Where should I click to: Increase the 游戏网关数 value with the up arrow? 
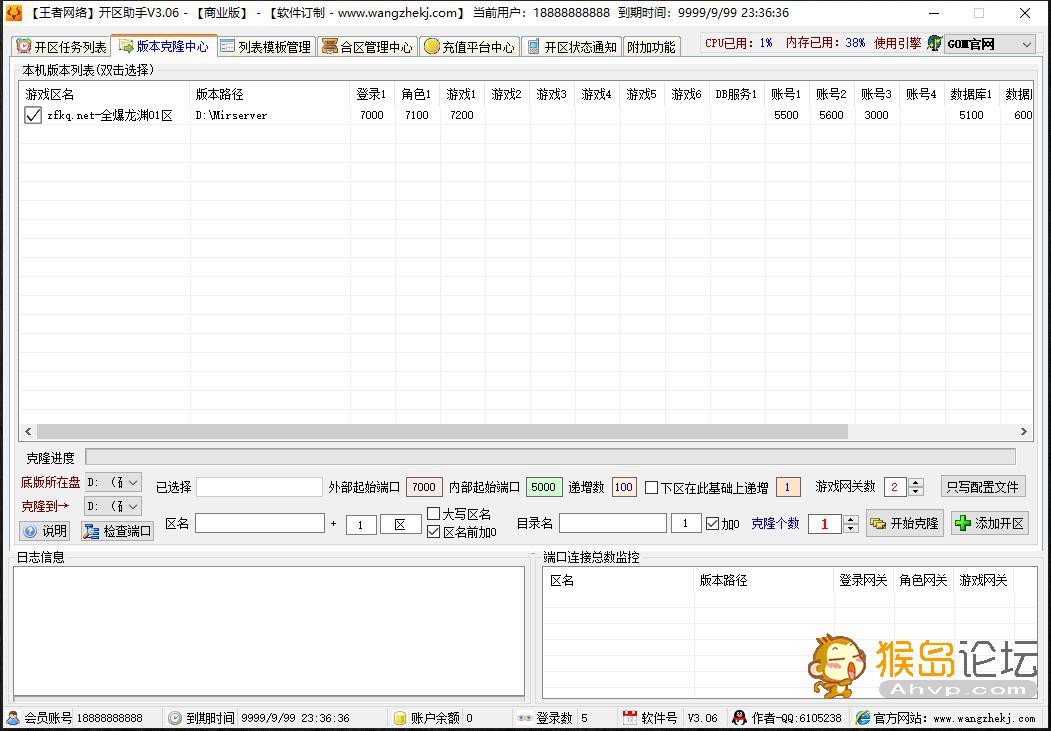click(916, 482)
